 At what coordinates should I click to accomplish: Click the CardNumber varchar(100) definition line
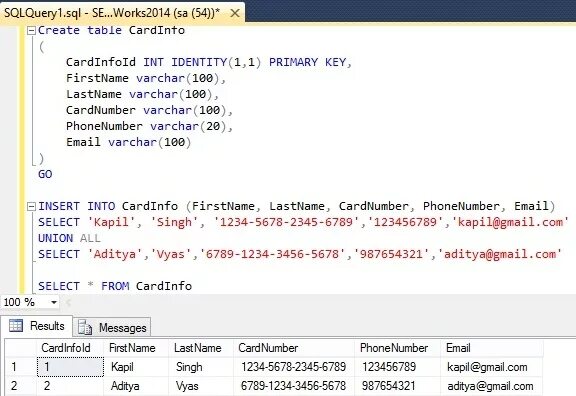click(x=150, y=110)
